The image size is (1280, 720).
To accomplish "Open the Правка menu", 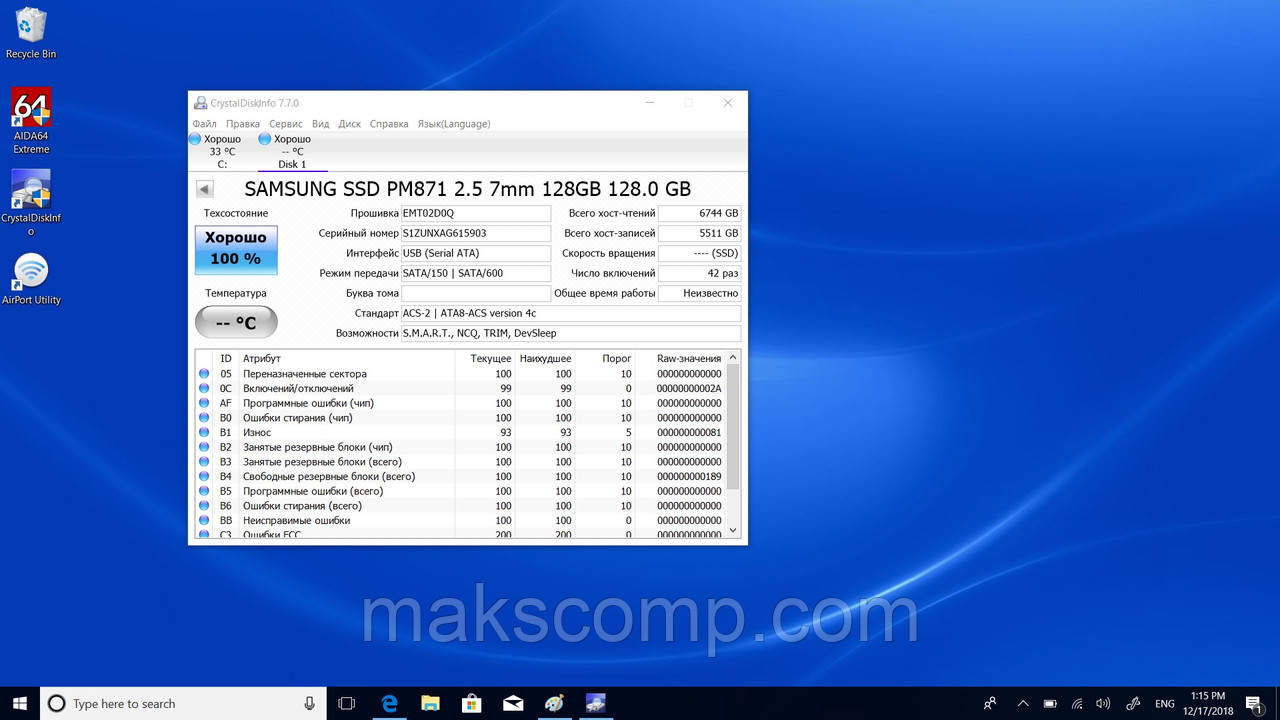I will click(x=243, y=124).
